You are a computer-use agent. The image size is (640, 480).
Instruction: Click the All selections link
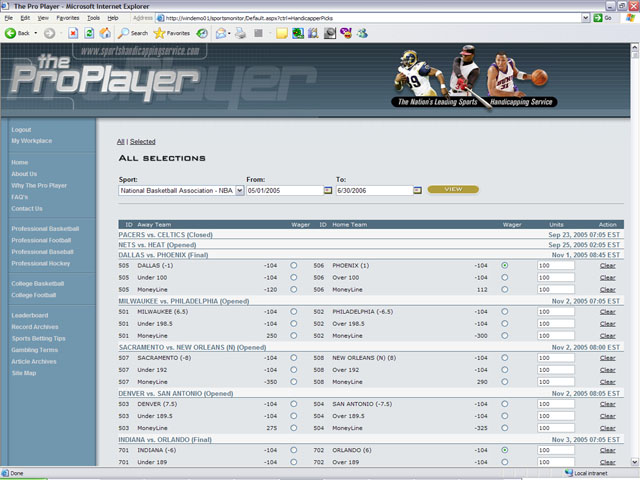coord(120,142)
